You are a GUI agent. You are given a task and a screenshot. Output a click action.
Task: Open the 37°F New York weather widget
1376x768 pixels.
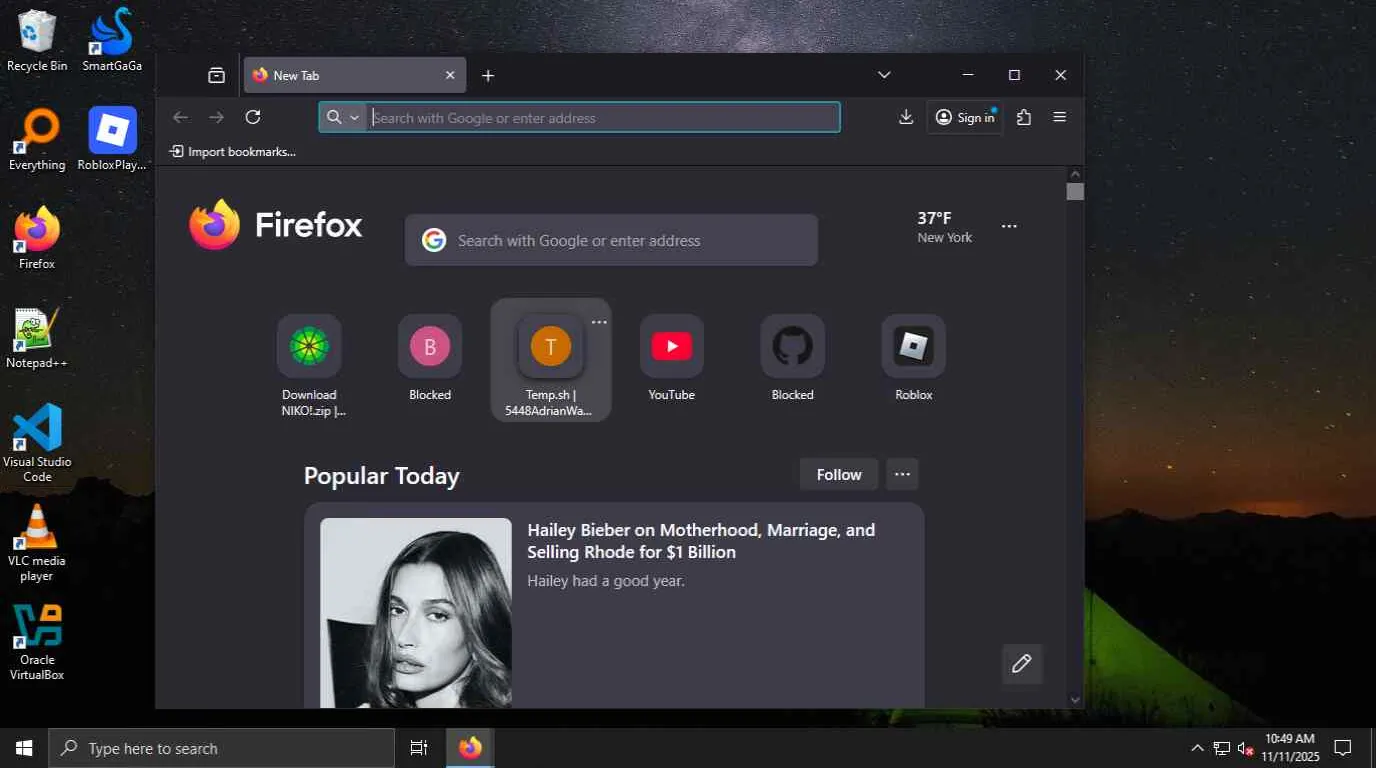coord(945,227)
